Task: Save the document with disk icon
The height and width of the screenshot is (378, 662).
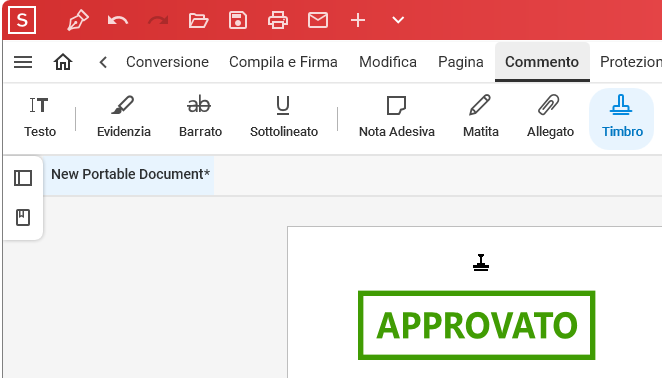Action: tap(238, 20)
